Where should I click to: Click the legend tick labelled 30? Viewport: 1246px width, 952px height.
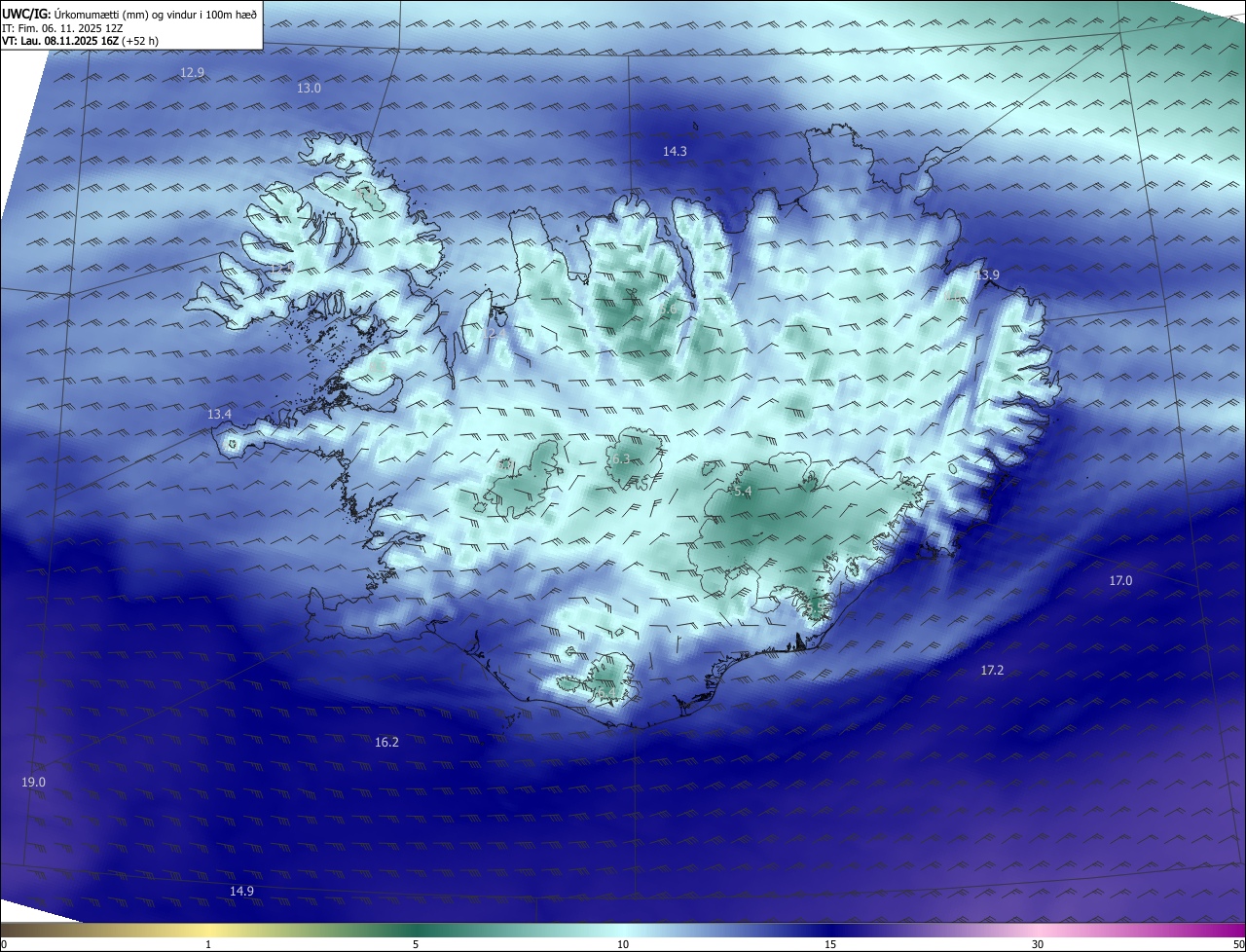pos(1038,944)
